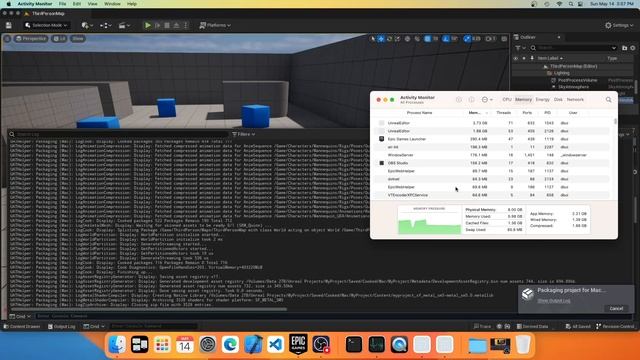The height and width of the screenshot is (360, 640).
Task: Open the Add content dropdown in toolbar
Action: 87,25
